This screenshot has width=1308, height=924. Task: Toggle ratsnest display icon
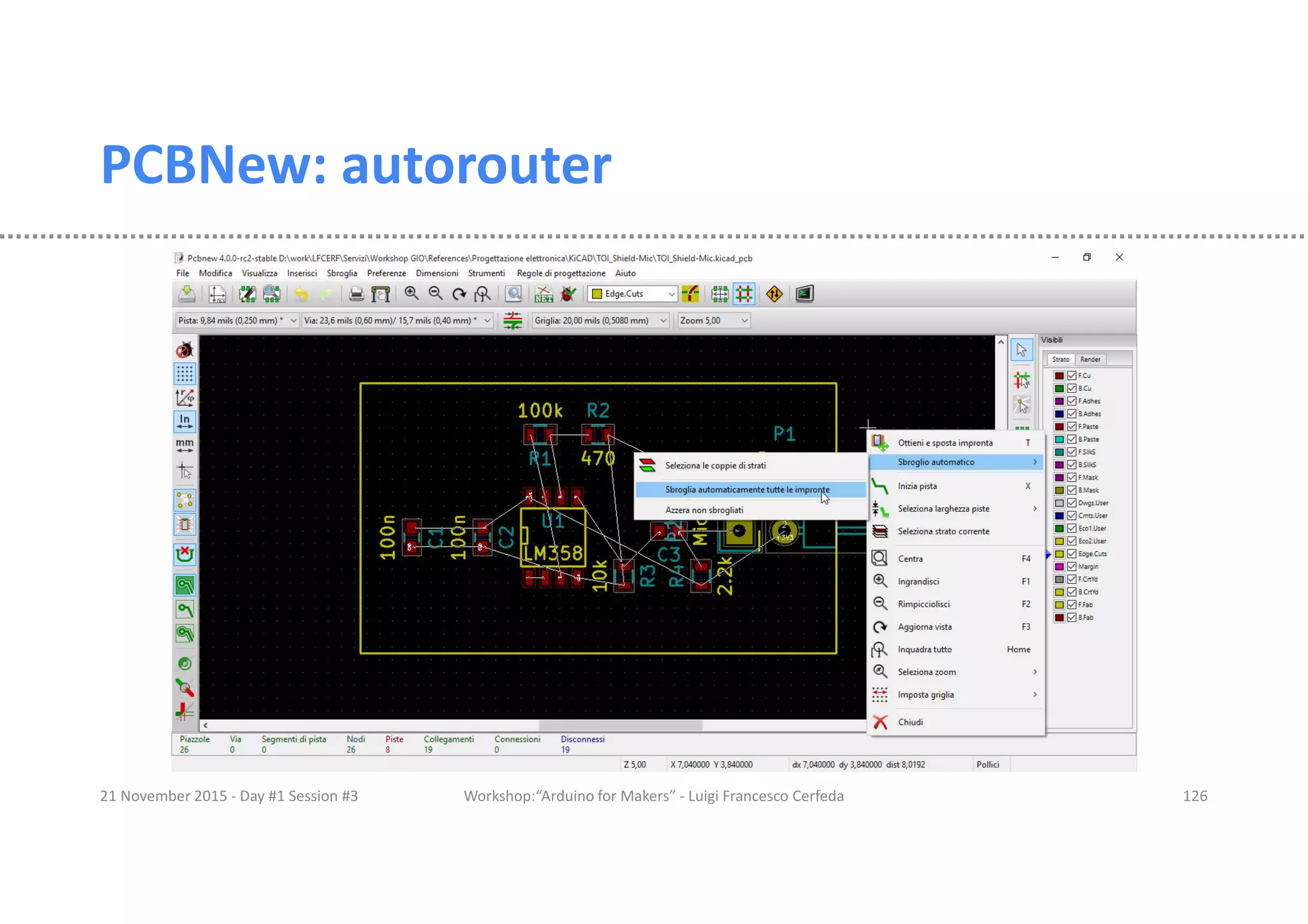(x=185, y=500)
